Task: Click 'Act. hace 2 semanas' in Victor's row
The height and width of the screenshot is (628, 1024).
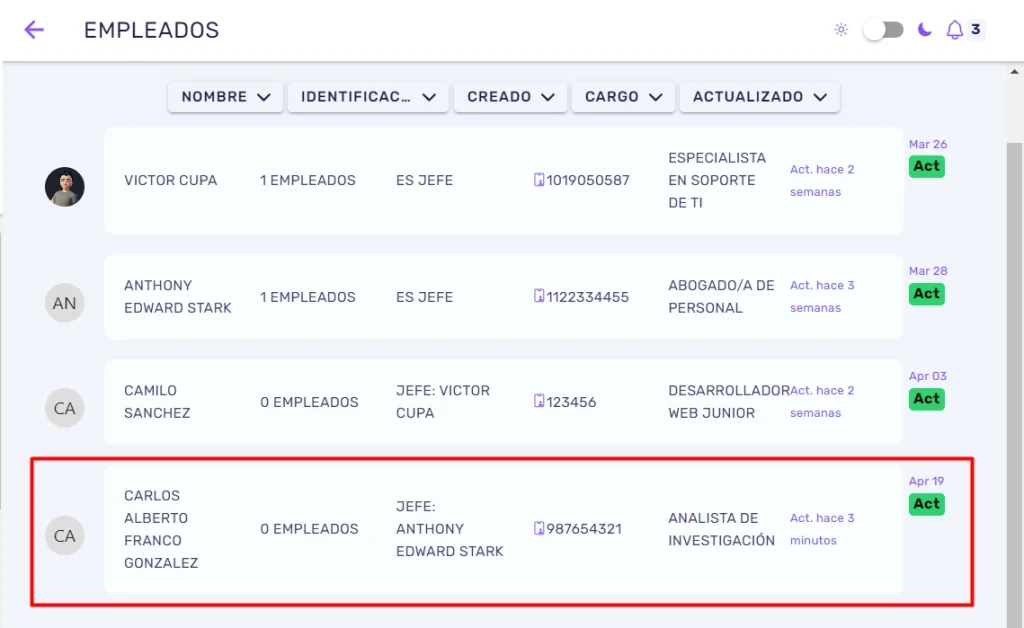Action: pyautogui.click(x=822, y=180)
